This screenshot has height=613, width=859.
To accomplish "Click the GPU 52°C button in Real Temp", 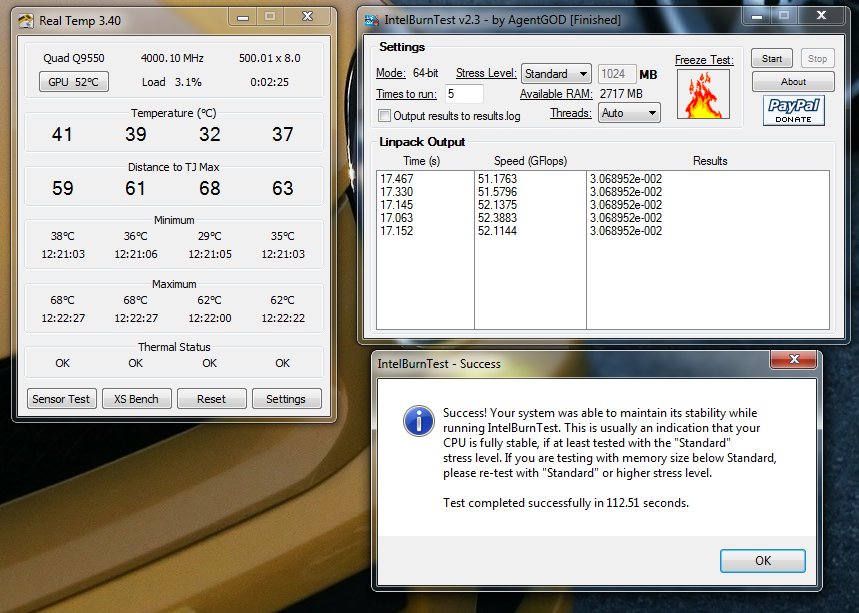I will [x=73, y=82].
